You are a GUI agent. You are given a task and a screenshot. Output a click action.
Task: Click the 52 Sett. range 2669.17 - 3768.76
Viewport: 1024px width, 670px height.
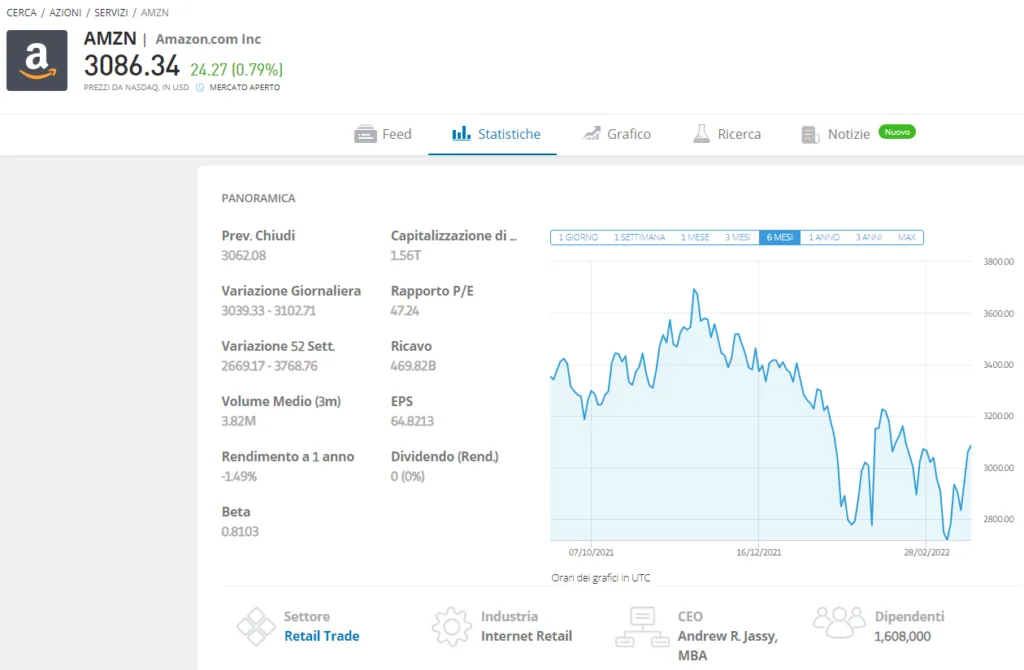(x=269, y=366)
